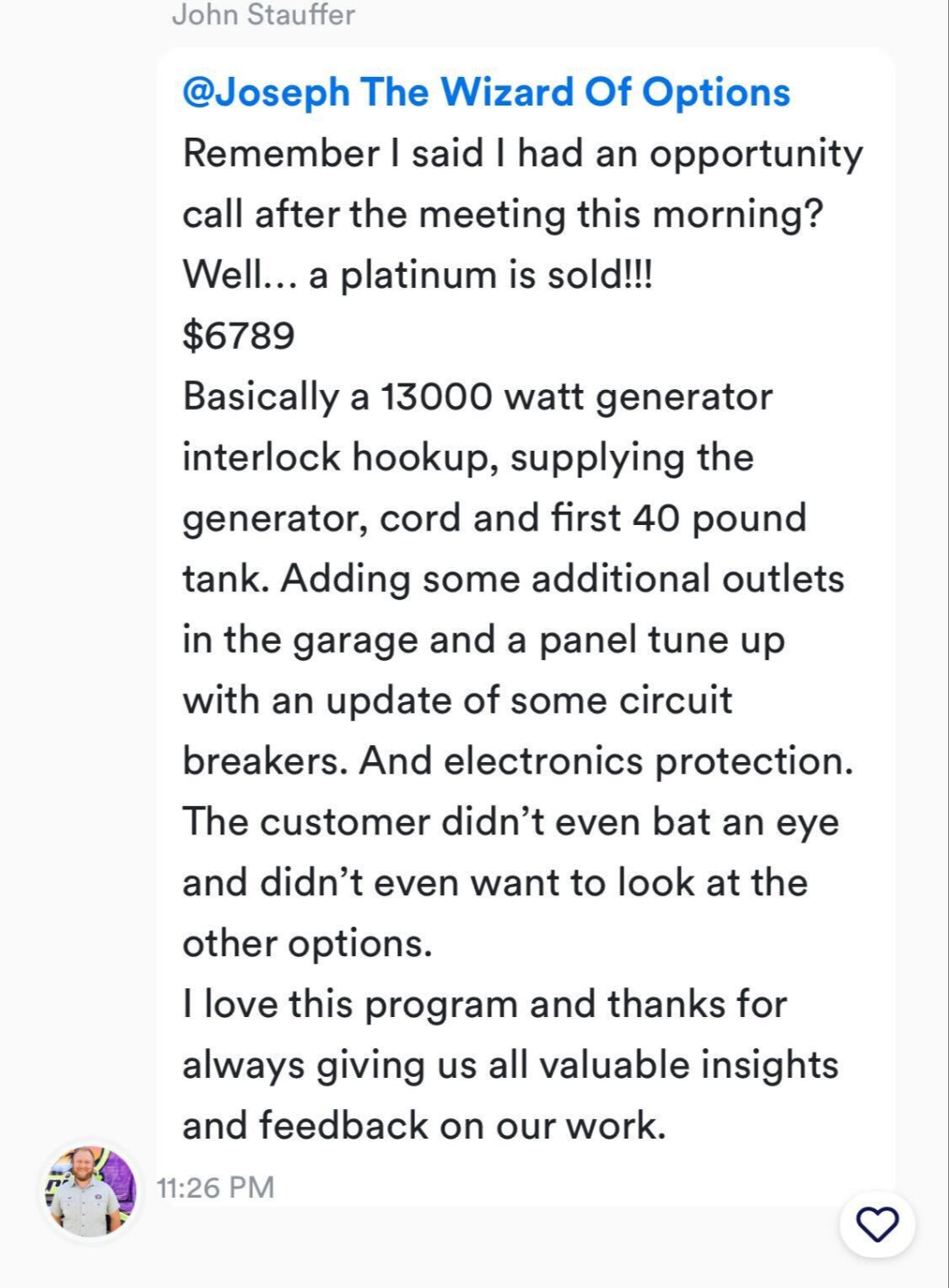Click the "Remember I said I had an opportunity" line
949x1288 pixels.
pyautogui.click(x=523, y=154)
